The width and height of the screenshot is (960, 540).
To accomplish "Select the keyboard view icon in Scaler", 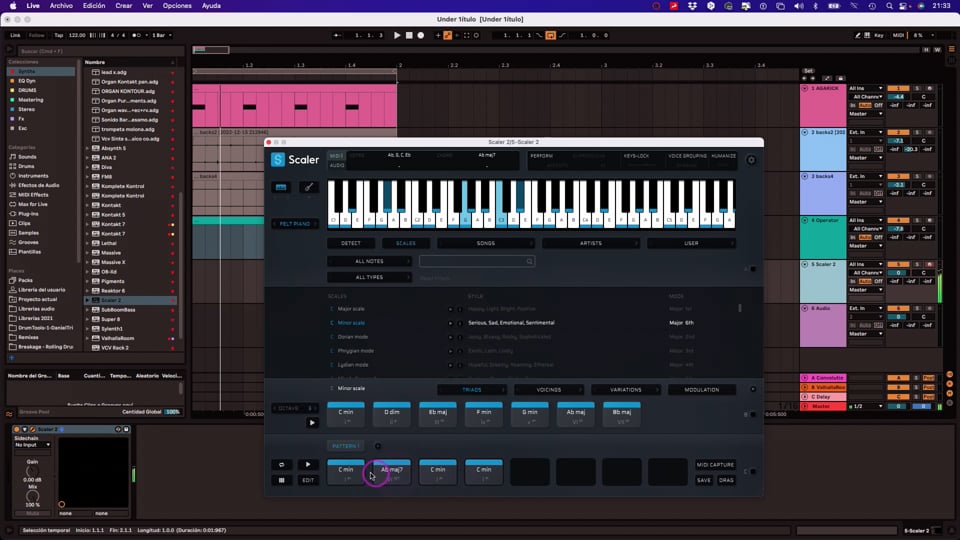I will (x=281, y=187).
